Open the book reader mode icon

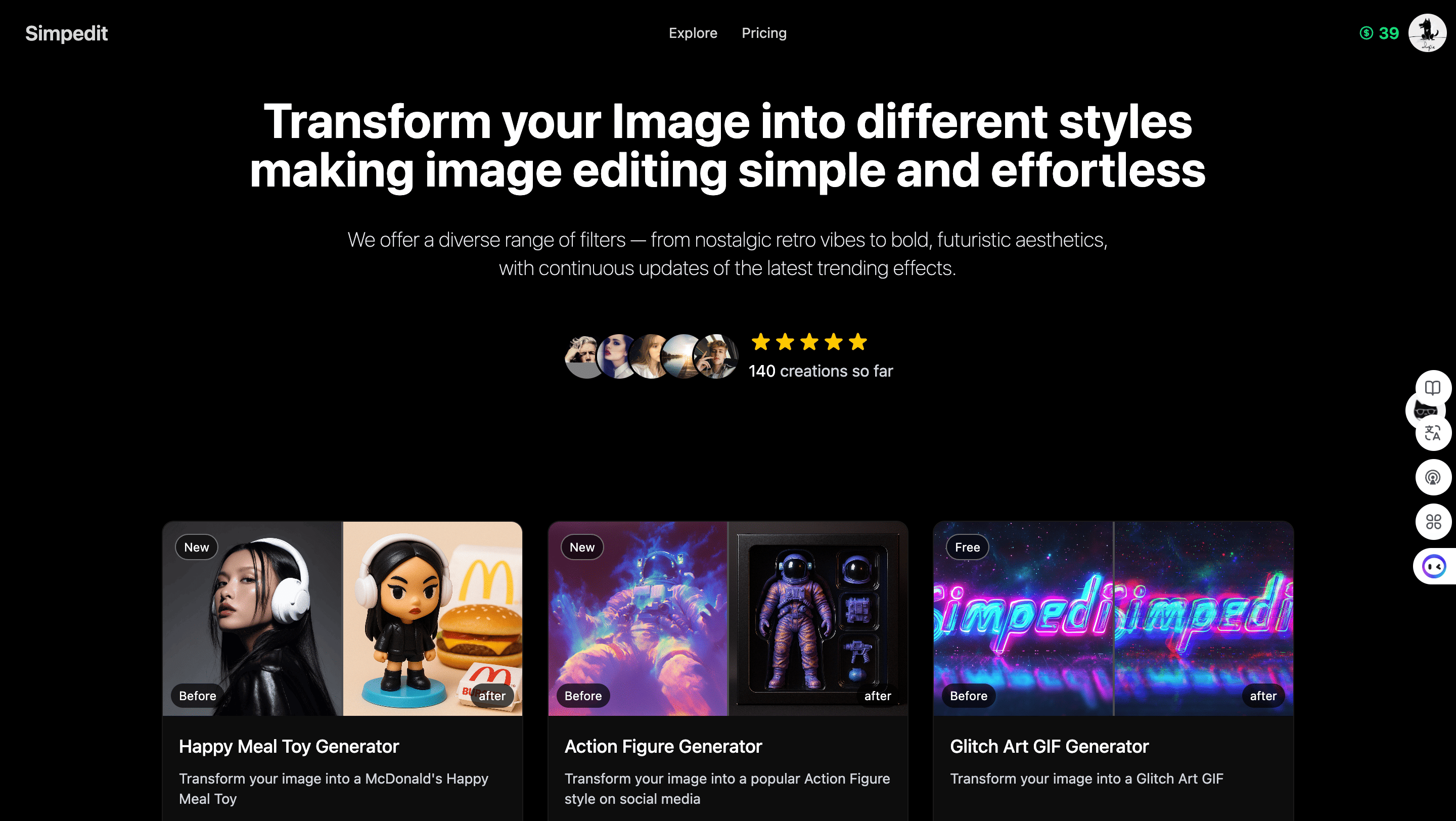pos(1432,388)
